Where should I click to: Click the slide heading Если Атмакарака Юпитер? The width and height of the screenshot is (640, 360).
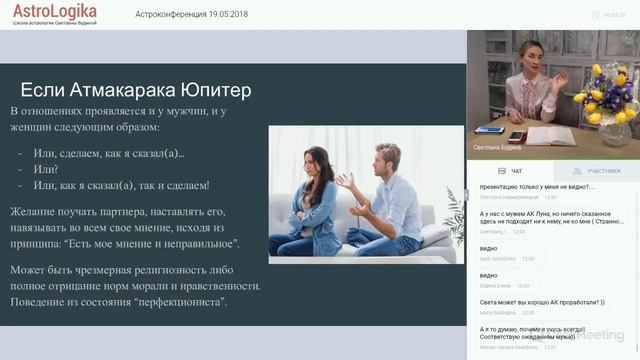[x=136, y=90]
